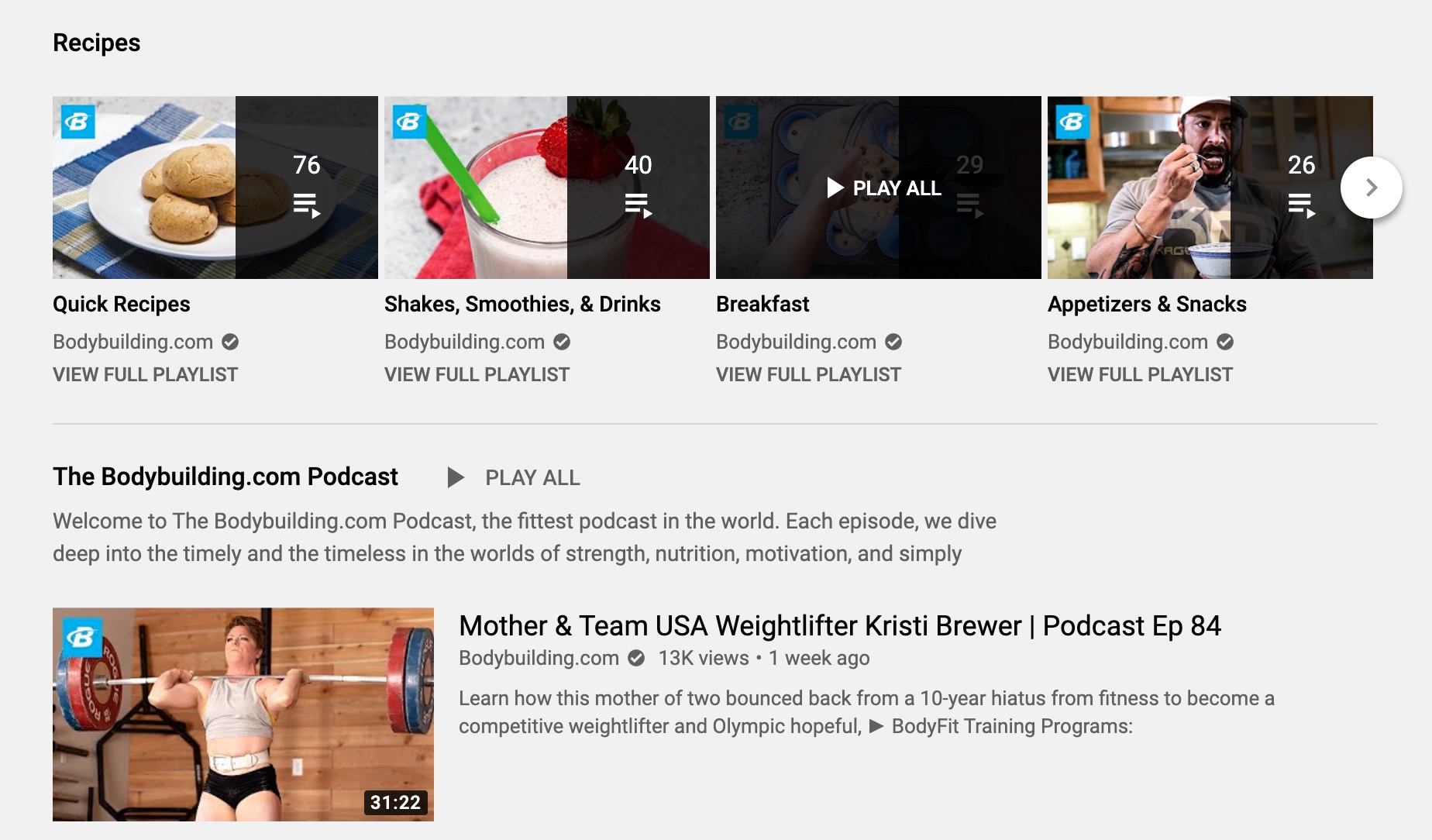Click the 31:22 duration badge
1432x840 pixels.
tap(395, 802)
